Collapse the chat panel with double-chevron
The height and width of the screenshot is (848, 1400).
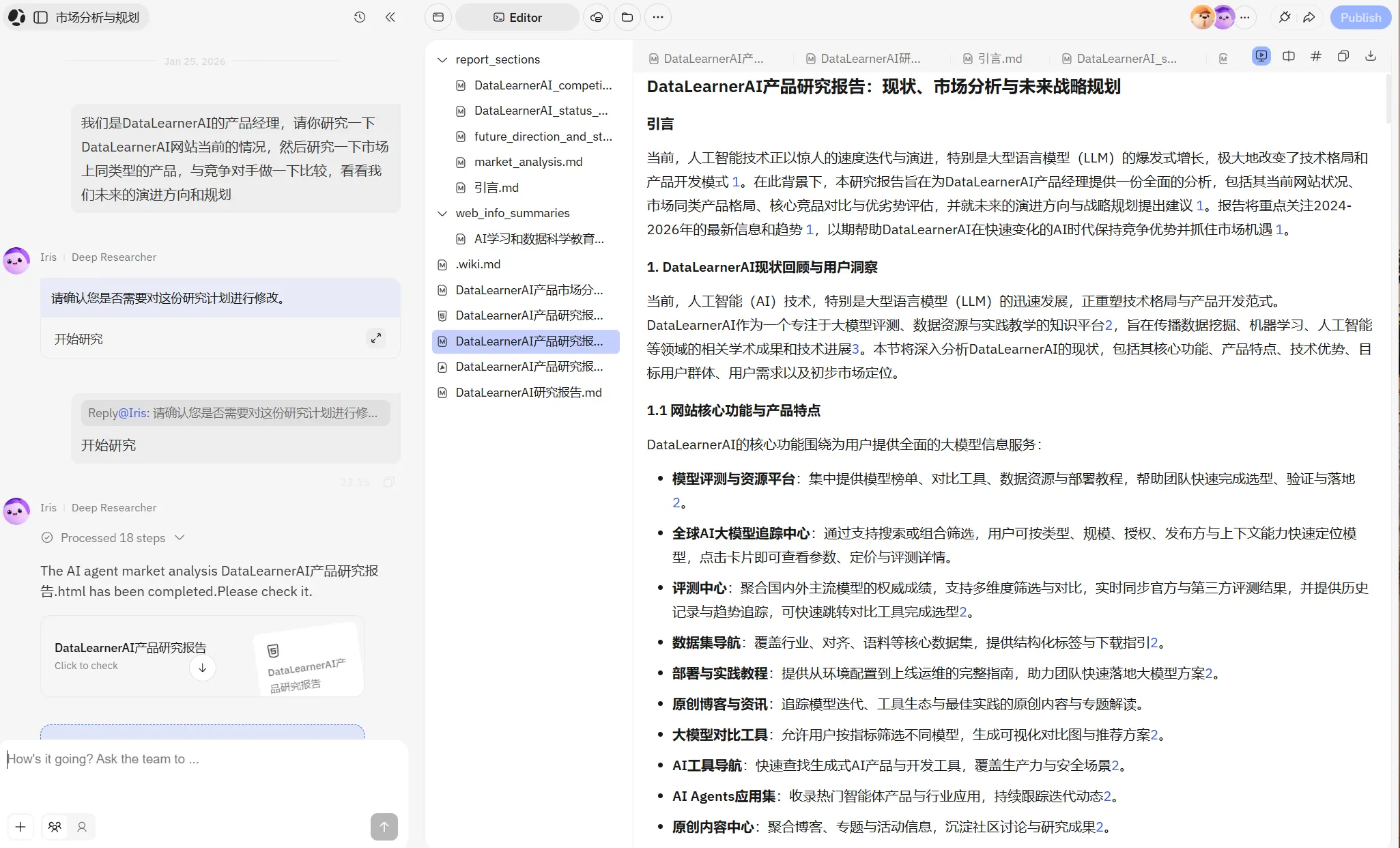390,17
